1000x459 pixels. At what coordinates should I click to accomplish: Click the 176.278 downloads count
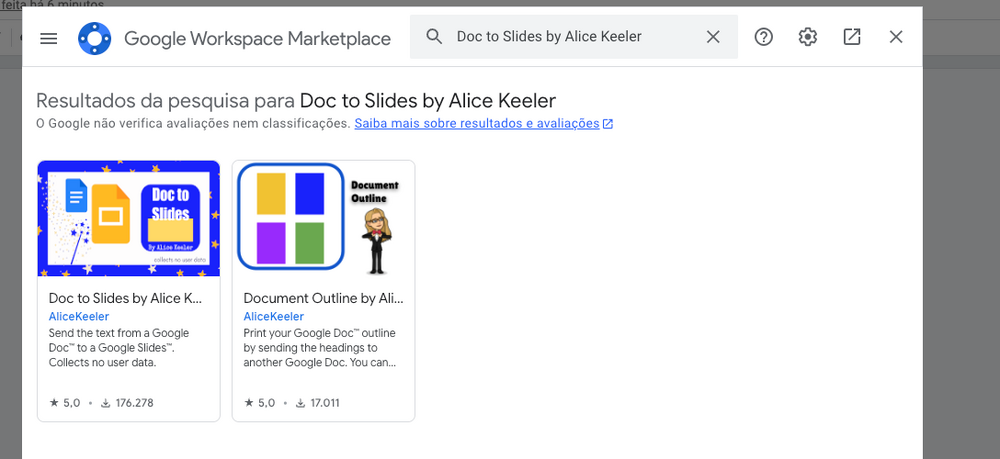click(x=128, y=403)
